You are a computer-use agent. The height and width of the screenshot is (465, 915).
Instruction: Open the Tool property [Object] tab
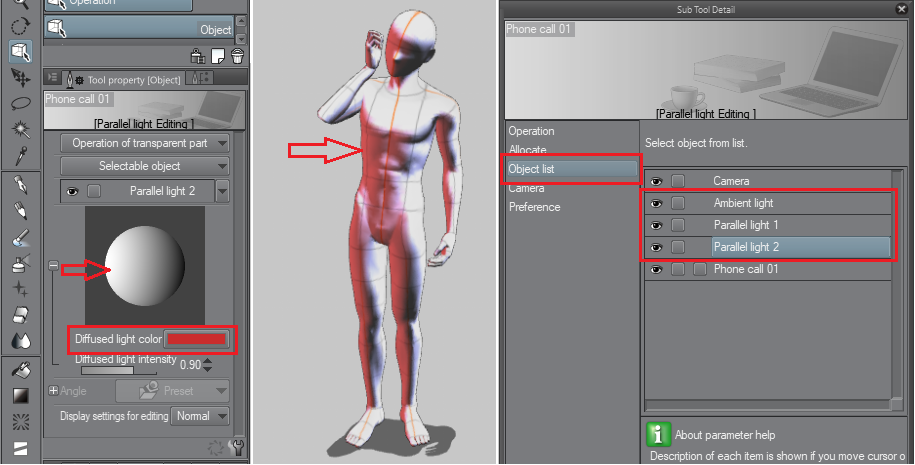pyautogui.click(x=123, y=79)
